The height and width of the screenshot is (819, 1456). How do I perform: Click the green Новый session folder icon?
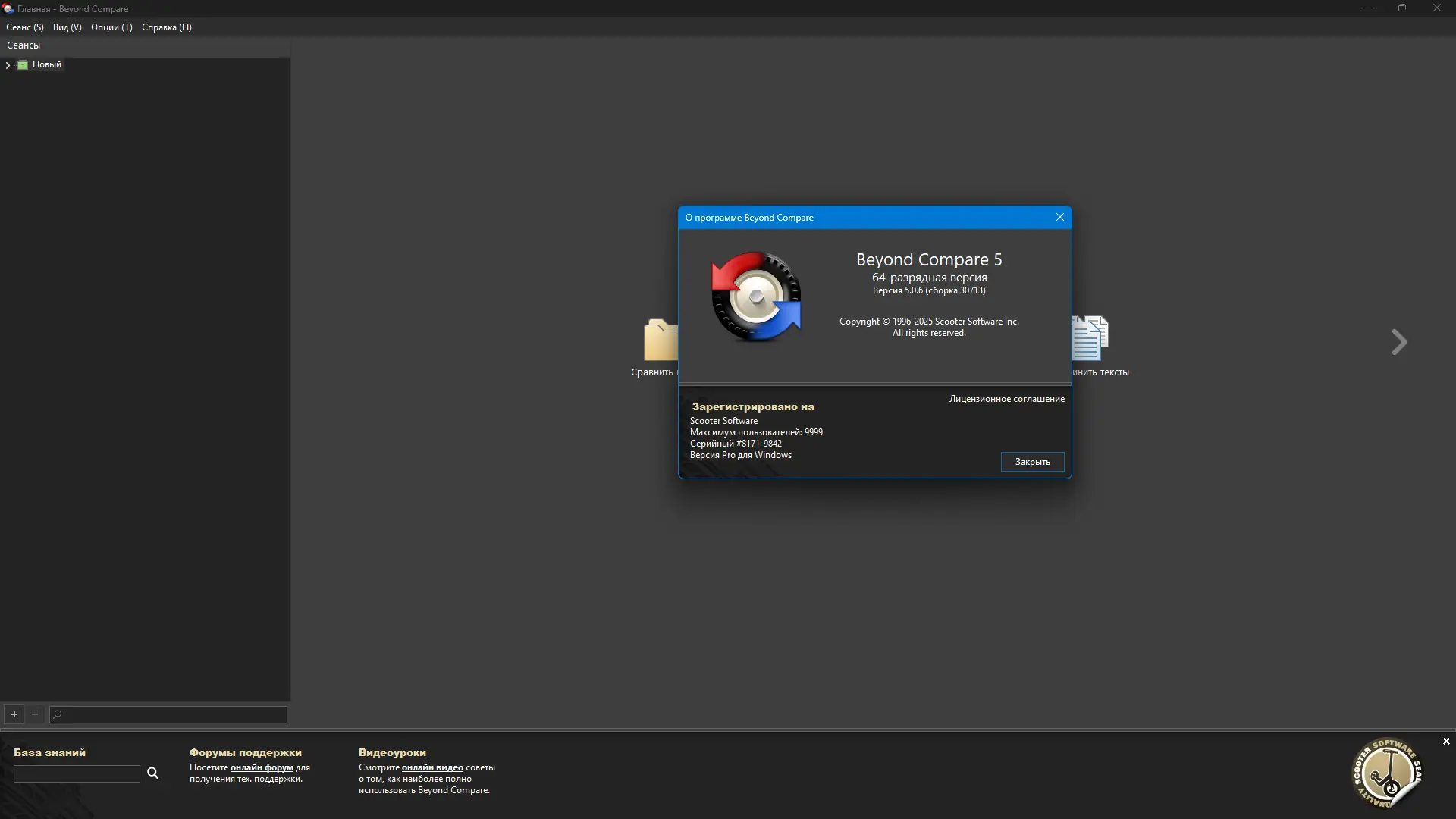[x=23, y=65]
